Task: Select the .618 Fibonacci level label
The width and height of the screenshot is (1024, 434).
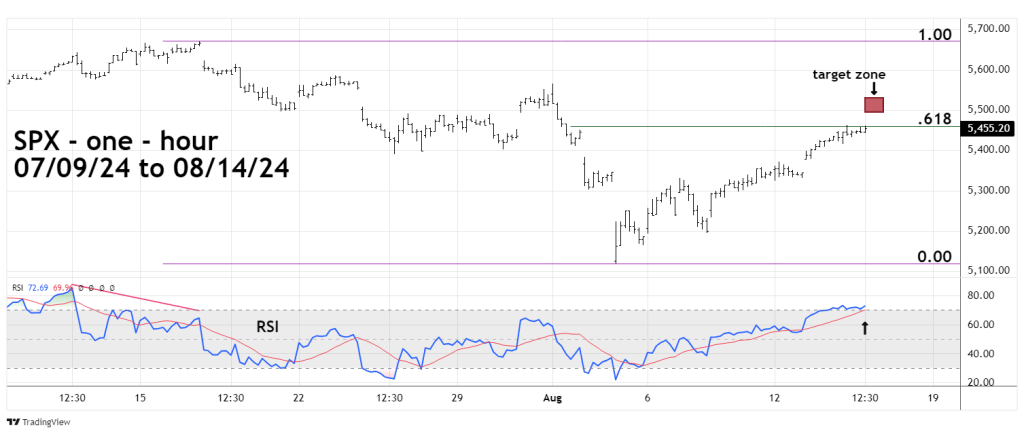Action: point(935,119)
